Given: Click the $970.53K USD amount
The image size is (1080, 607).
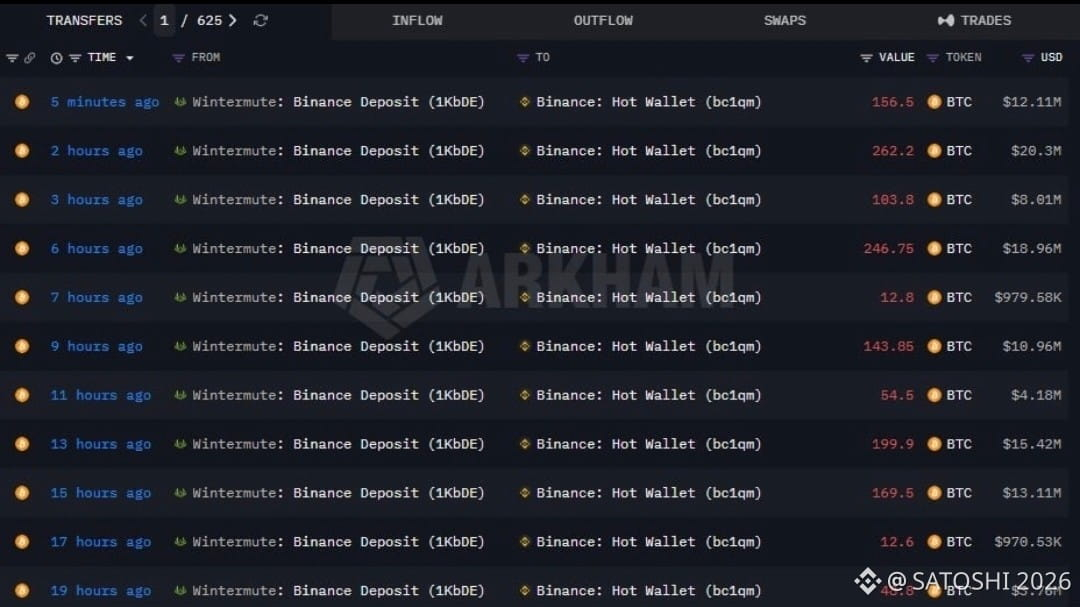Looking at the screenshot, I should (x=1028, y=542).
